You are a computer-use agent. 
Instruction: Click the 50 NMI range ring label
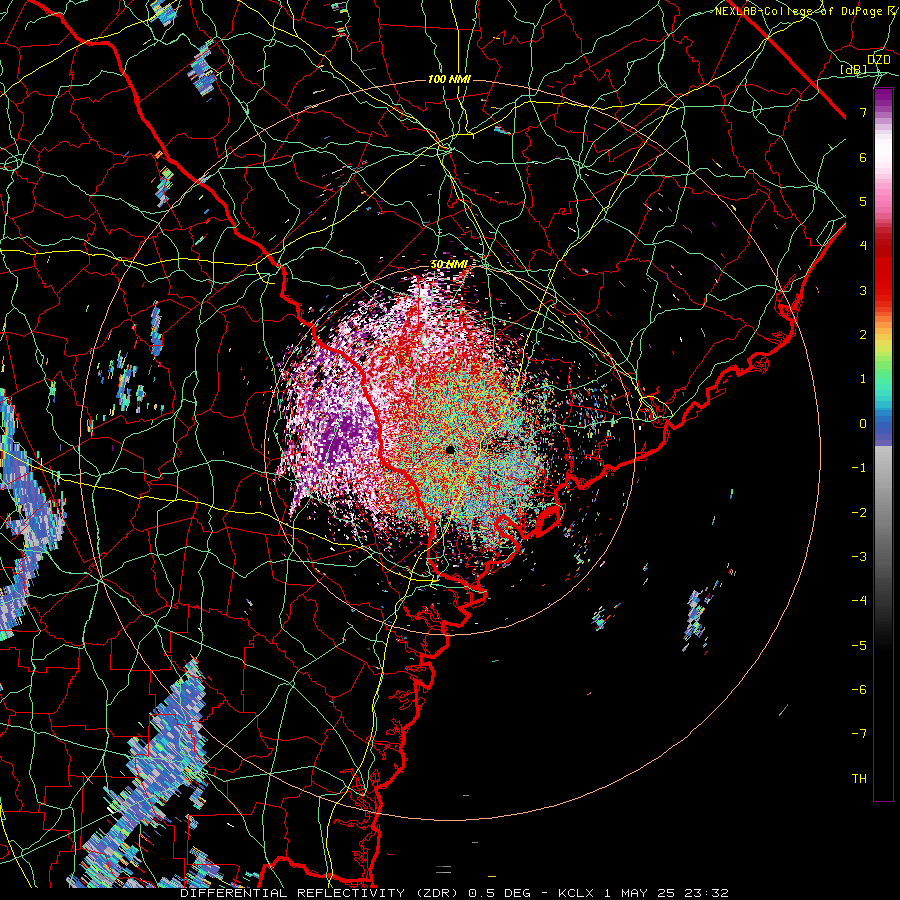point(450,264)
